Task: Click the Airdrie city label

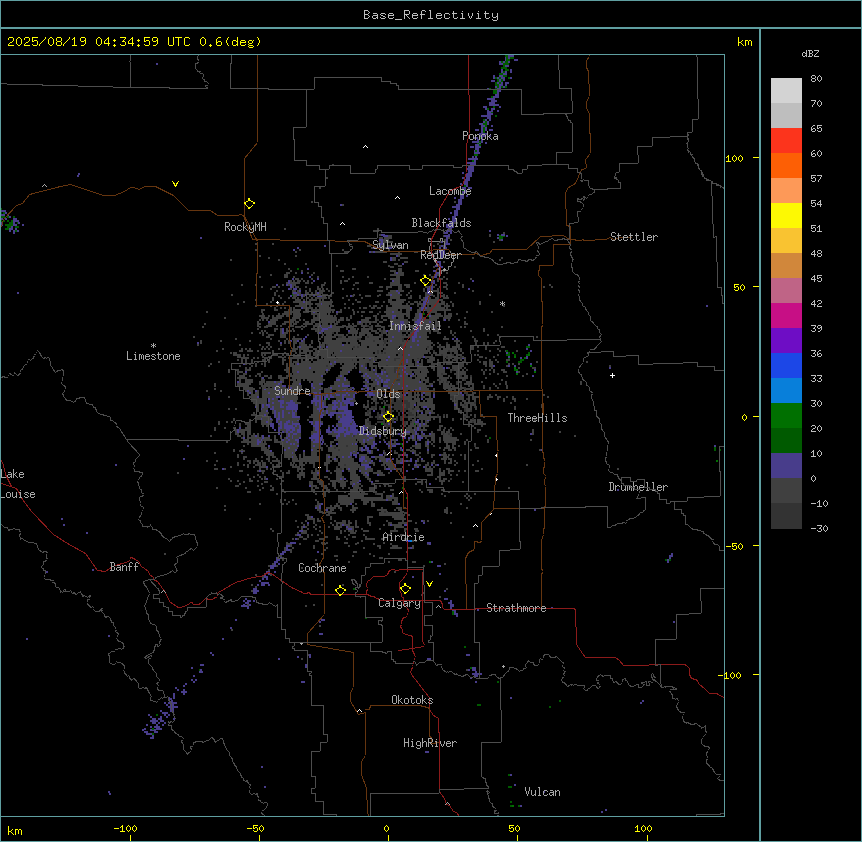Action: [404, 538]
